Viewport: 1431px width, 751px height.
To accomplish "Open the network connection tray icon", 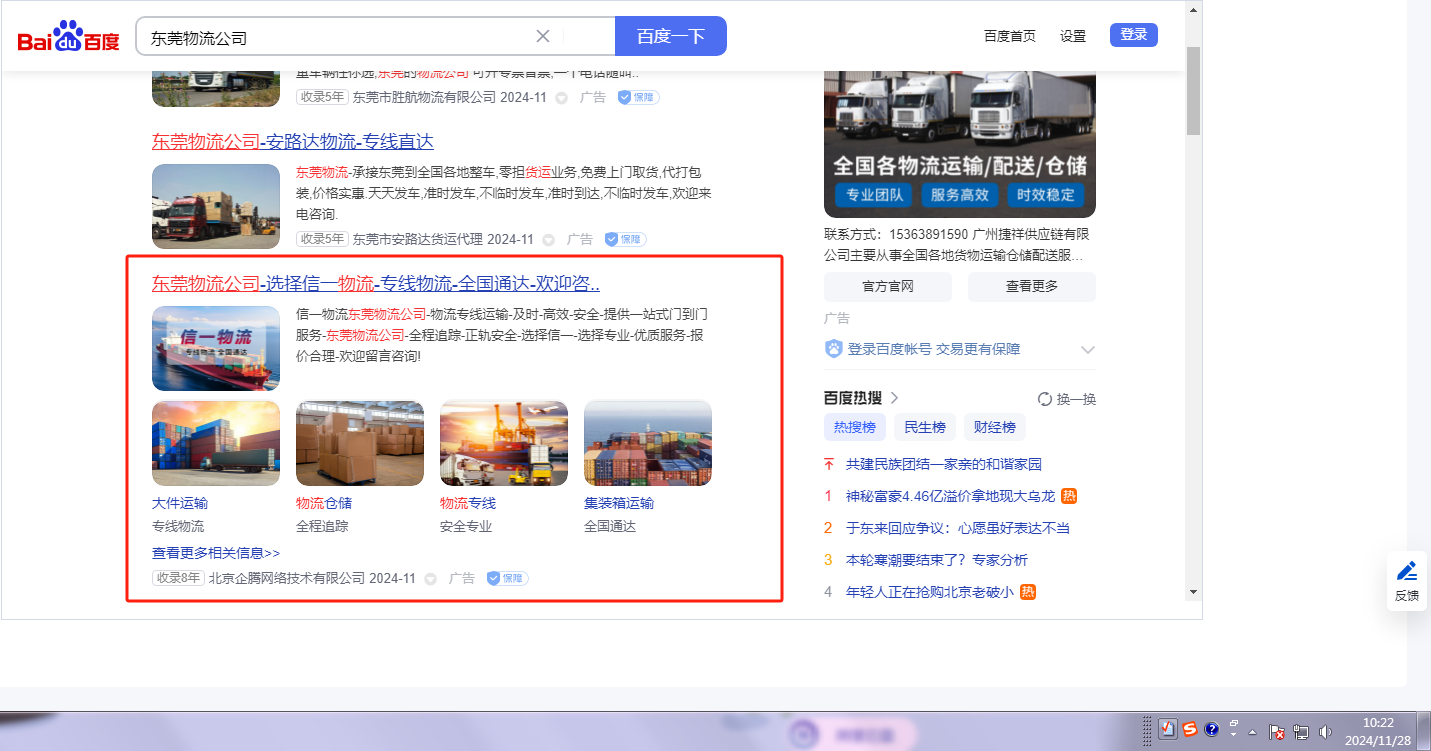I will click(1301, 732).
